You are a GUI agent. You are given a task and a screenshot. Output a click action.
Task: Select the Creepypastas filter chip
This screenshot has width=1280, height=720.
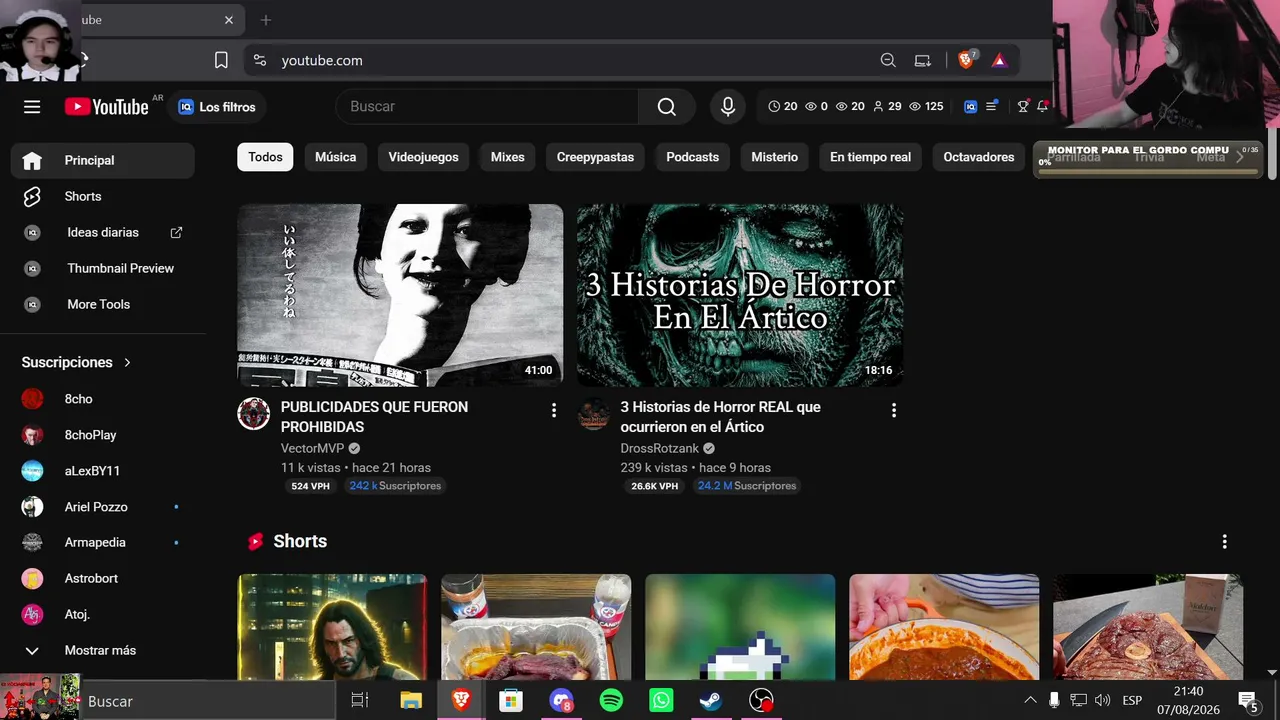(595, 157)
